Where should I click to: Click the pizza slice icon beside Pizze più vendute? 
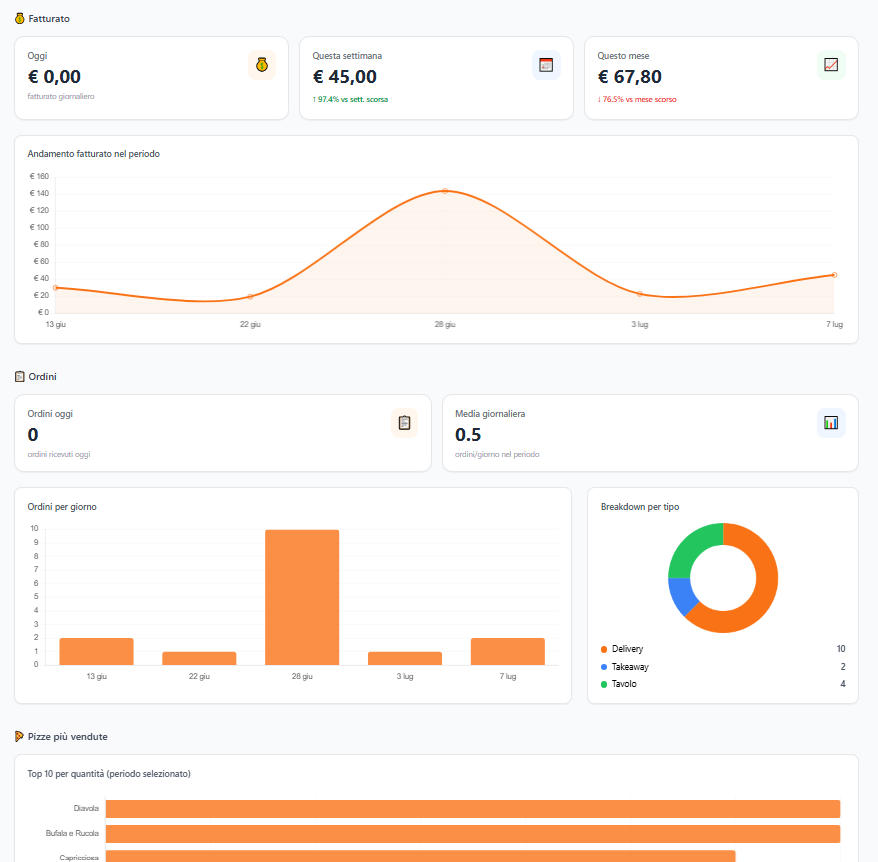(x=20, y=737)
